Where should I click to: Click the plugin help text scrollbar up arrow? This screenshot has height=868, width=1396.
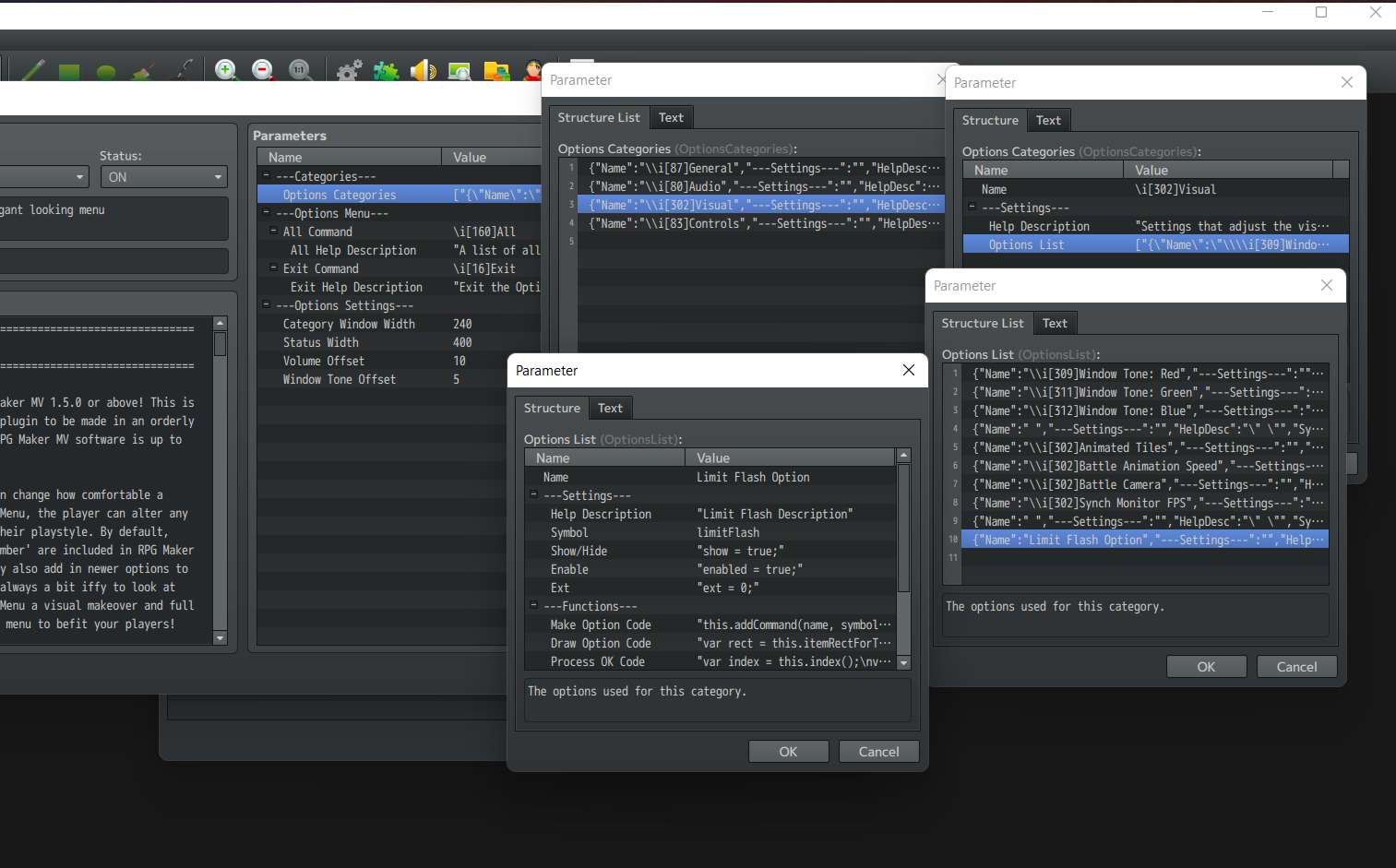coord(220,323)
